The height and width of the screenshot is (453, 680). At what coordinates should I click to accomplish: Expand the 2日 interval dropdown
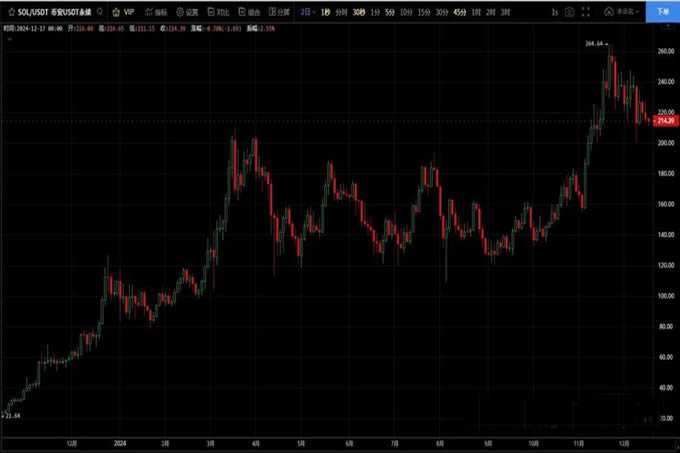tap(307, 12)
